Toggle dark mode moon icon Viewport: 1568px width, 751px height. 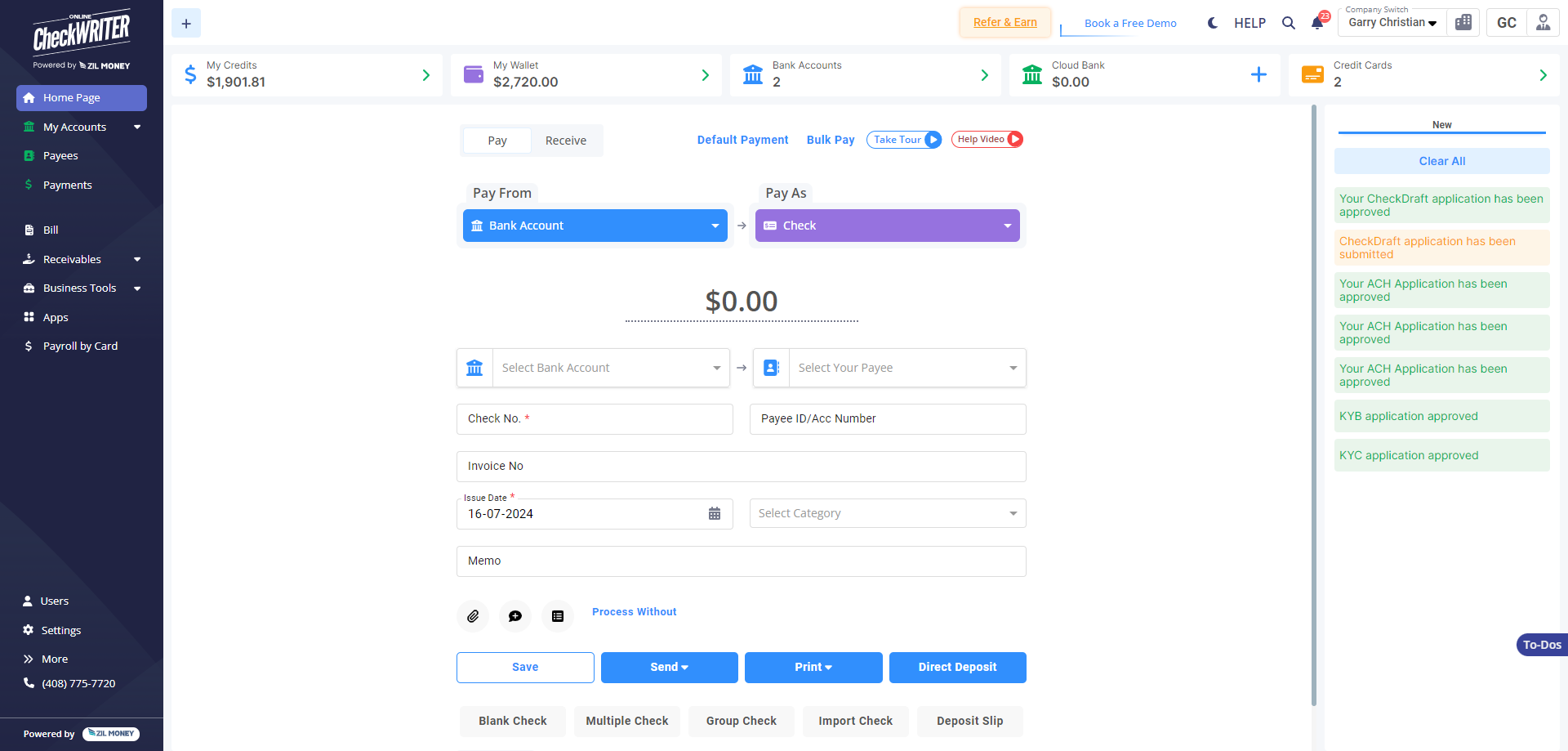[1213, 23]
